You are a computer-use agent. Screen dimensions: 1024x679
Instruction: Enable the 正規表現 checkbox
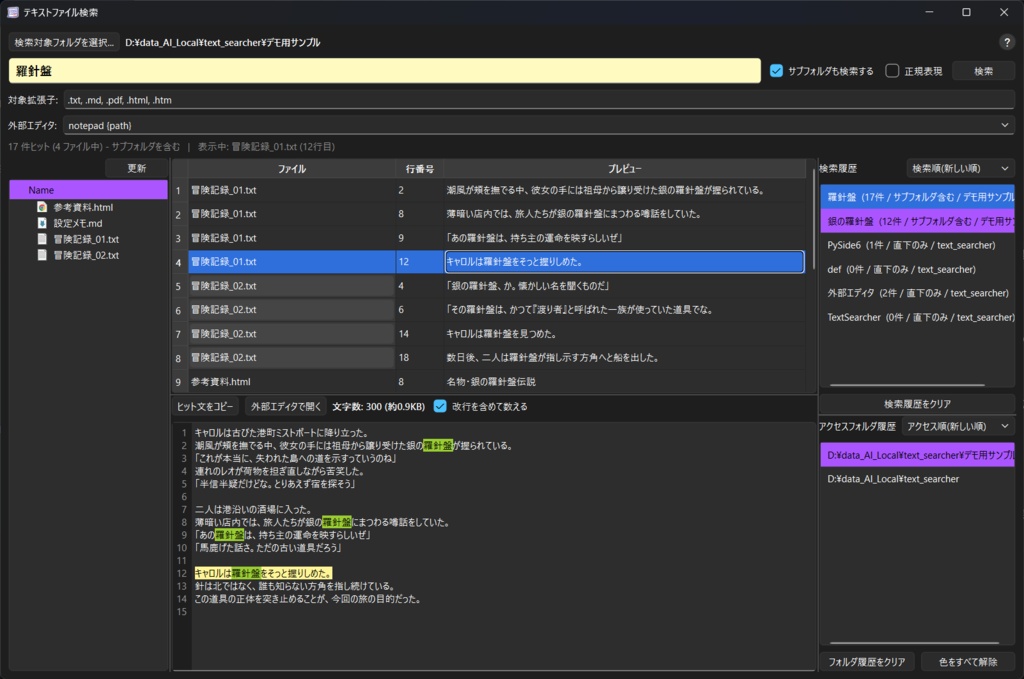(x=892, y=71)
